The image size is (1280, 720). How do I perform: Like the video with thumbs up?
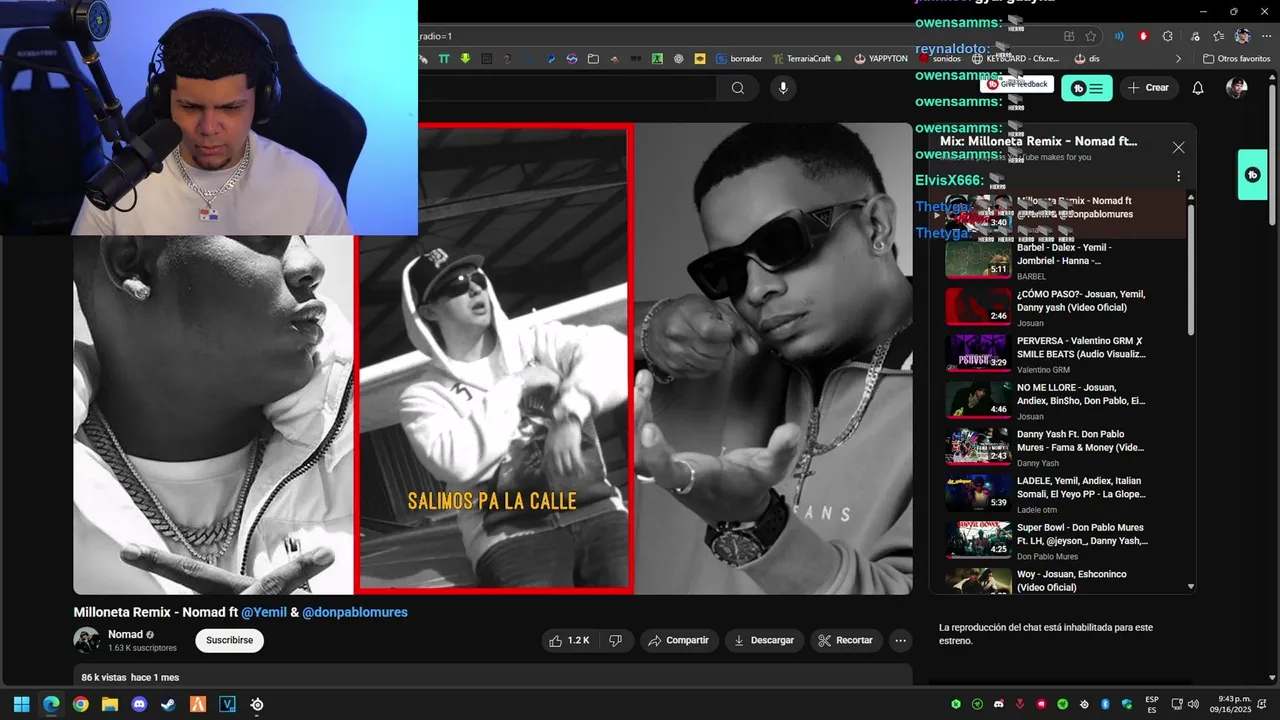568,640
